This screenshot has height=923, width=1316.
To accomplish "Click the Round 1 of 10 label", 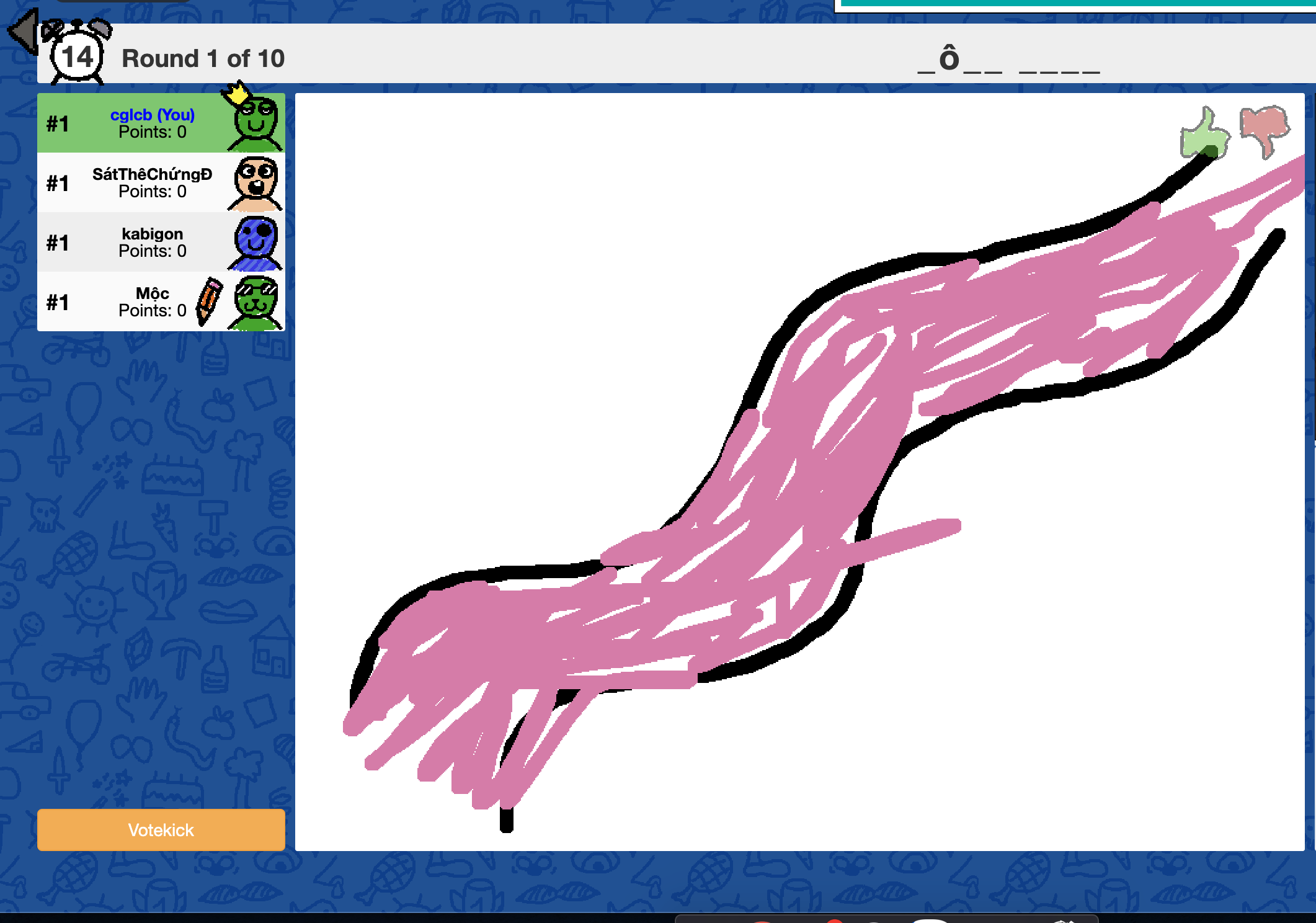I will coord(203,59).
